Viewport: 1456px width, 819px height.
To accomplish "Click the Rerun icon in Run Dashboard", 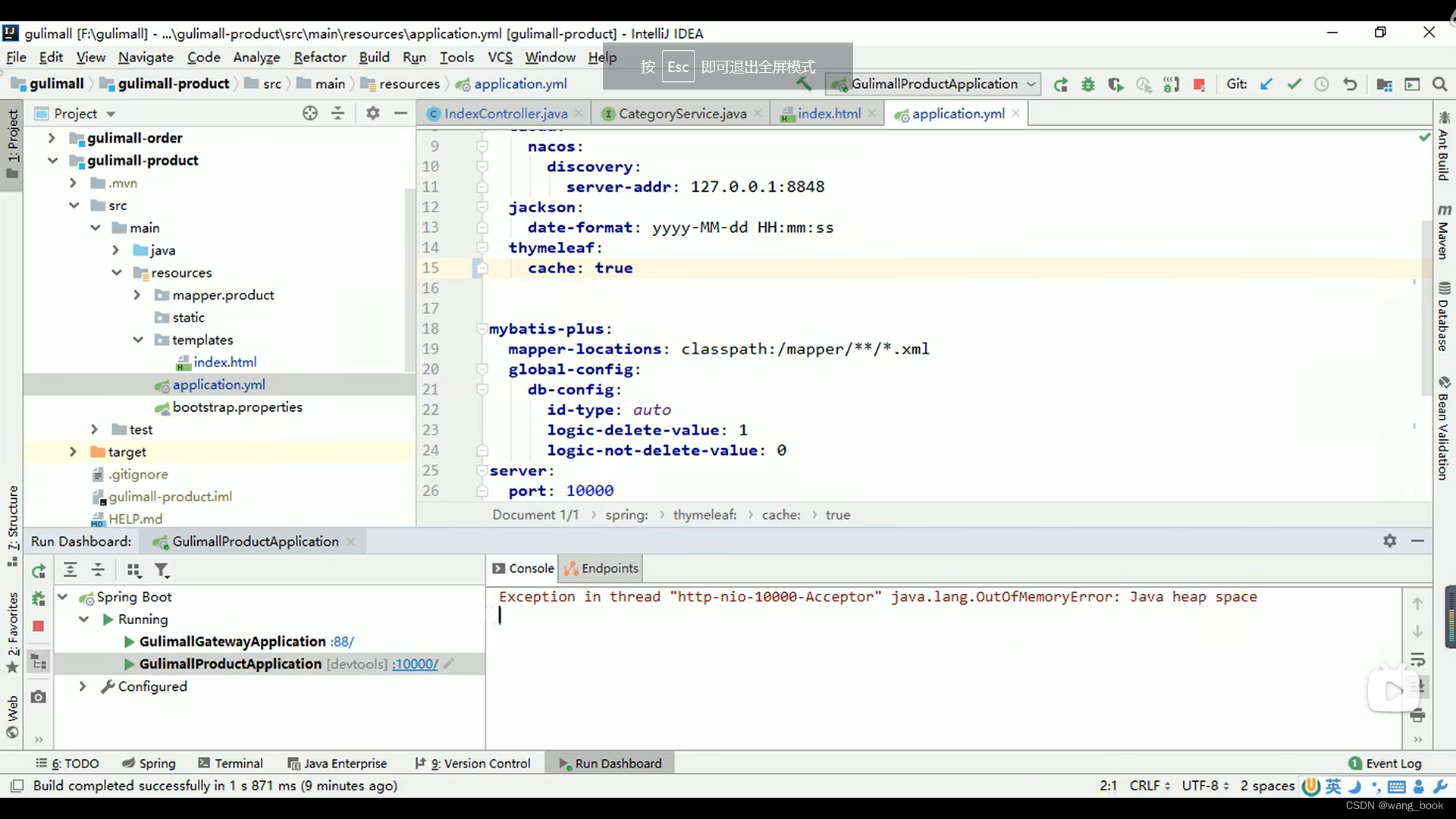I will 39,570.
